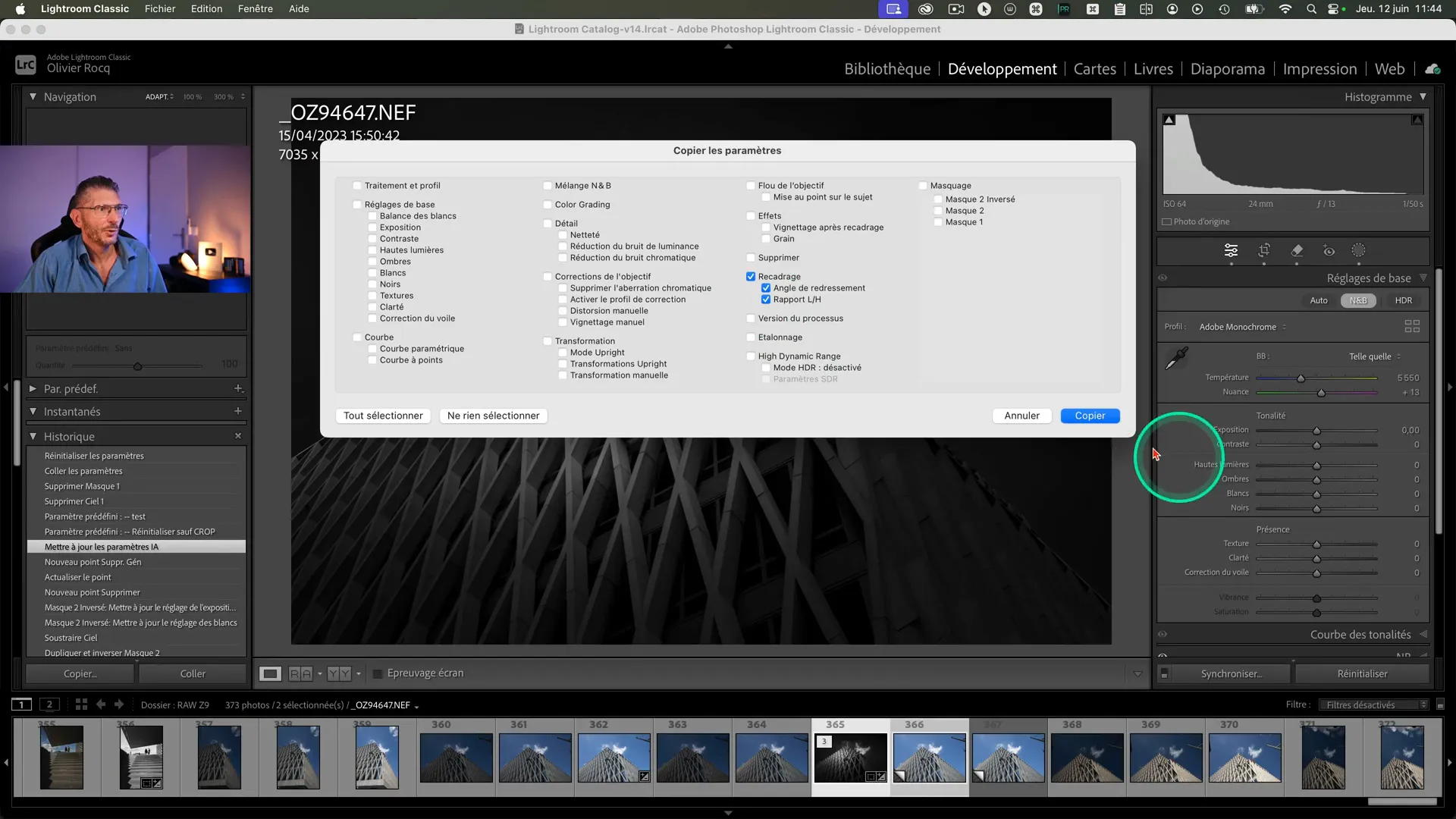1456x819 pixels.
Task: Uncheck the Recadrage checkbox
Action: (751, 277)
